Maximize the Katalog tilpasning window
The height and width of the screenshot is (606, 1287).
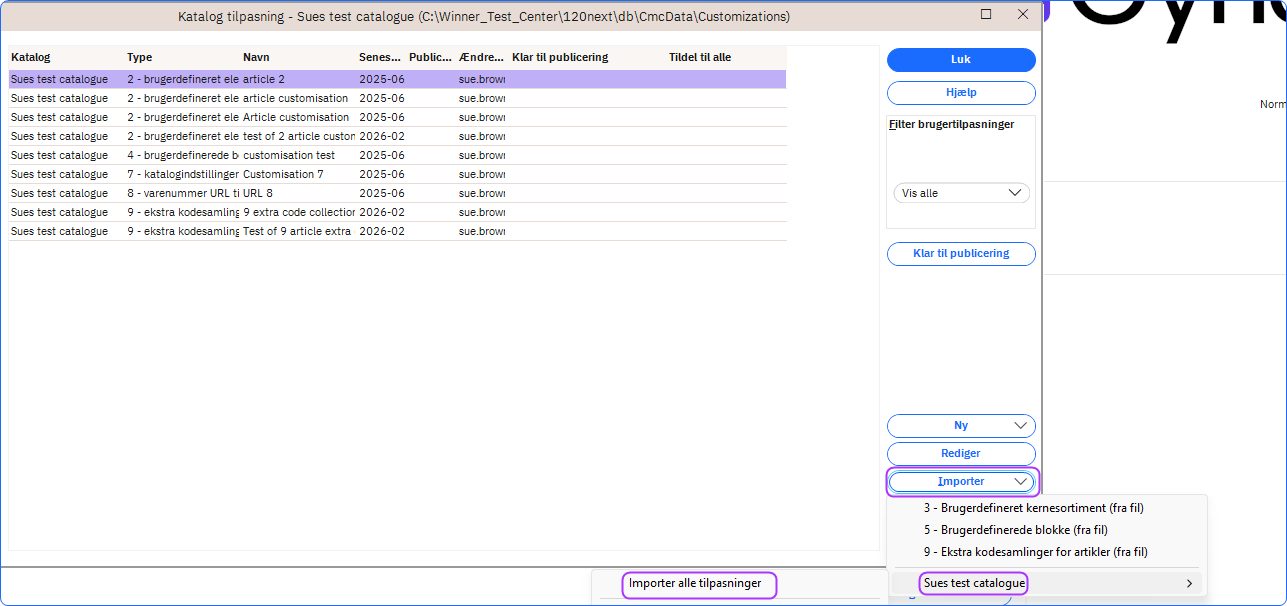coord(986,15)
